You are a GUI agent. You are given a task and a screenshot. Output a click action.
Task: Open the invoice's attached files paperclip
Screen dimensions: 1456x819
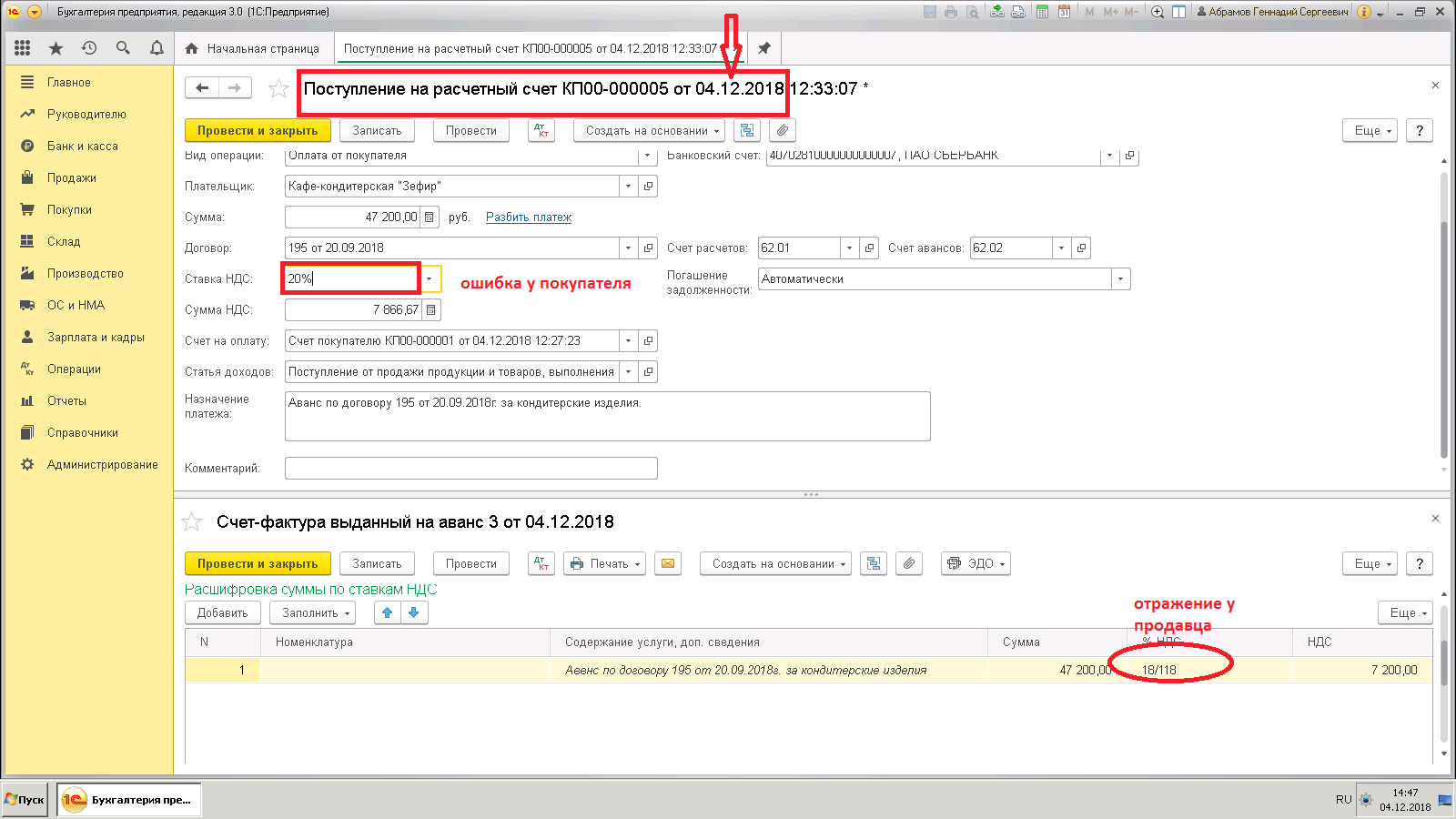click(909, 563)
